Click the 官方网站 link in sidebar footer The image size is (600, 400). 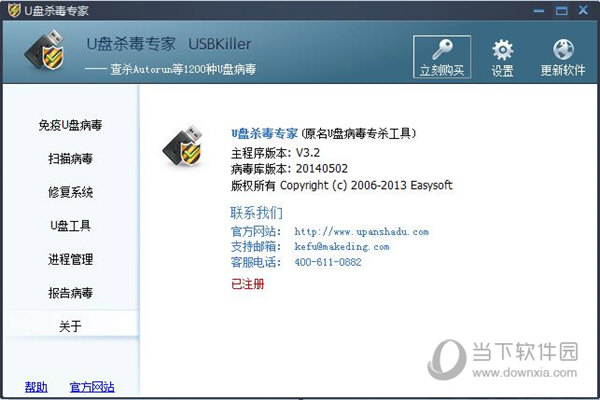coord(92,387)
